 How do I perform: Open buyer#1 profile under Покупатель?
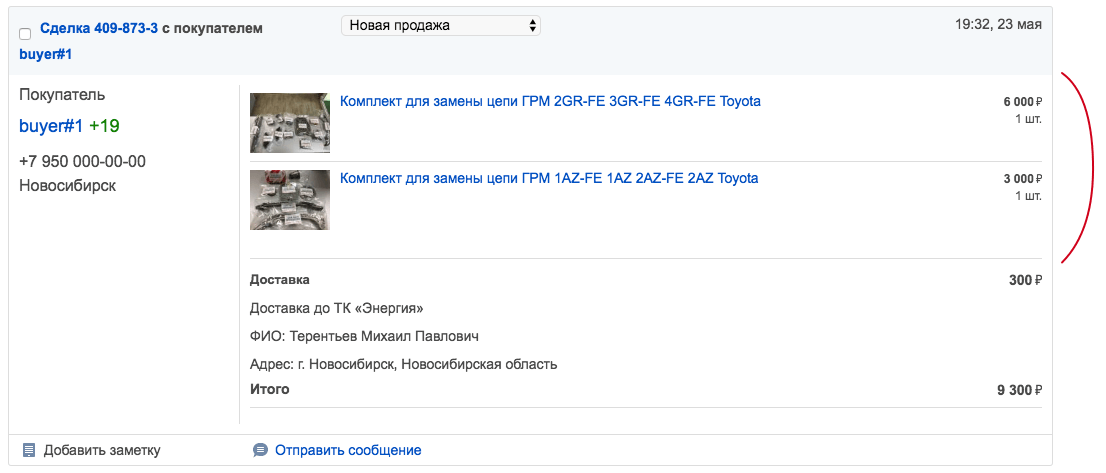pyautogui.click(x=51, y=126)
